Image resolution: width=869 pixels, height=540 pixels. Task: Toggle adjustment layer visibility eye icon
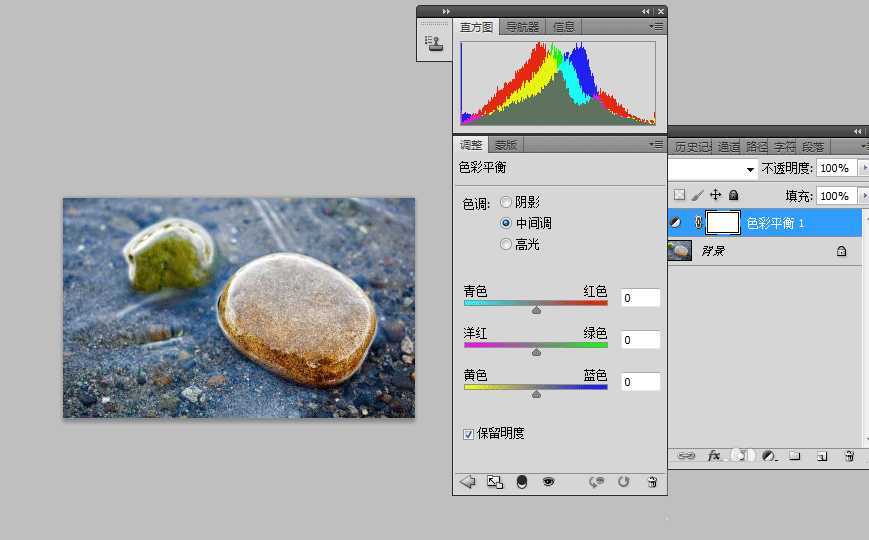coord(548,482)
